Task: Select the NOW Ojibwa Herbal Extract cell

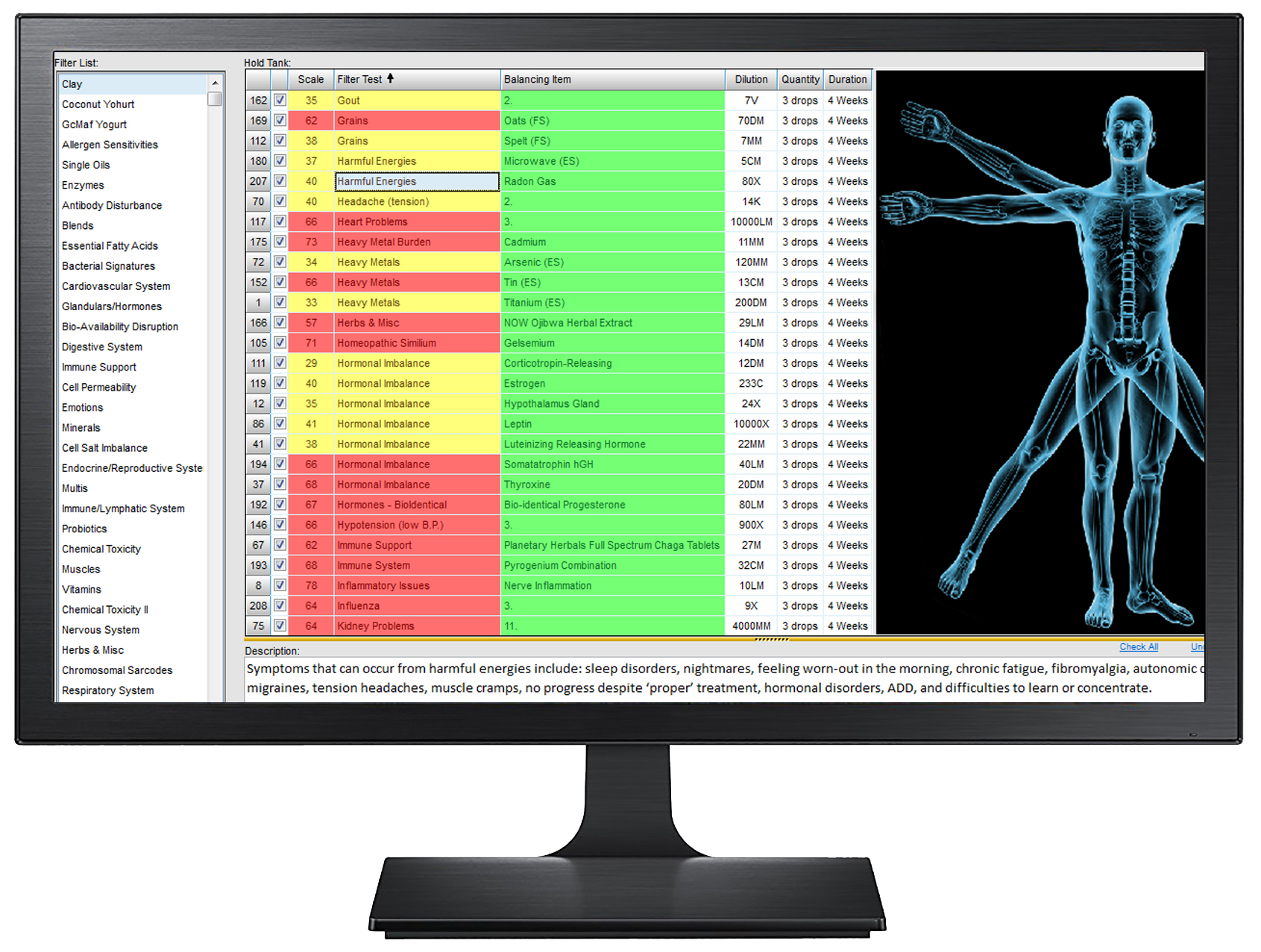Action: [612, 323]
